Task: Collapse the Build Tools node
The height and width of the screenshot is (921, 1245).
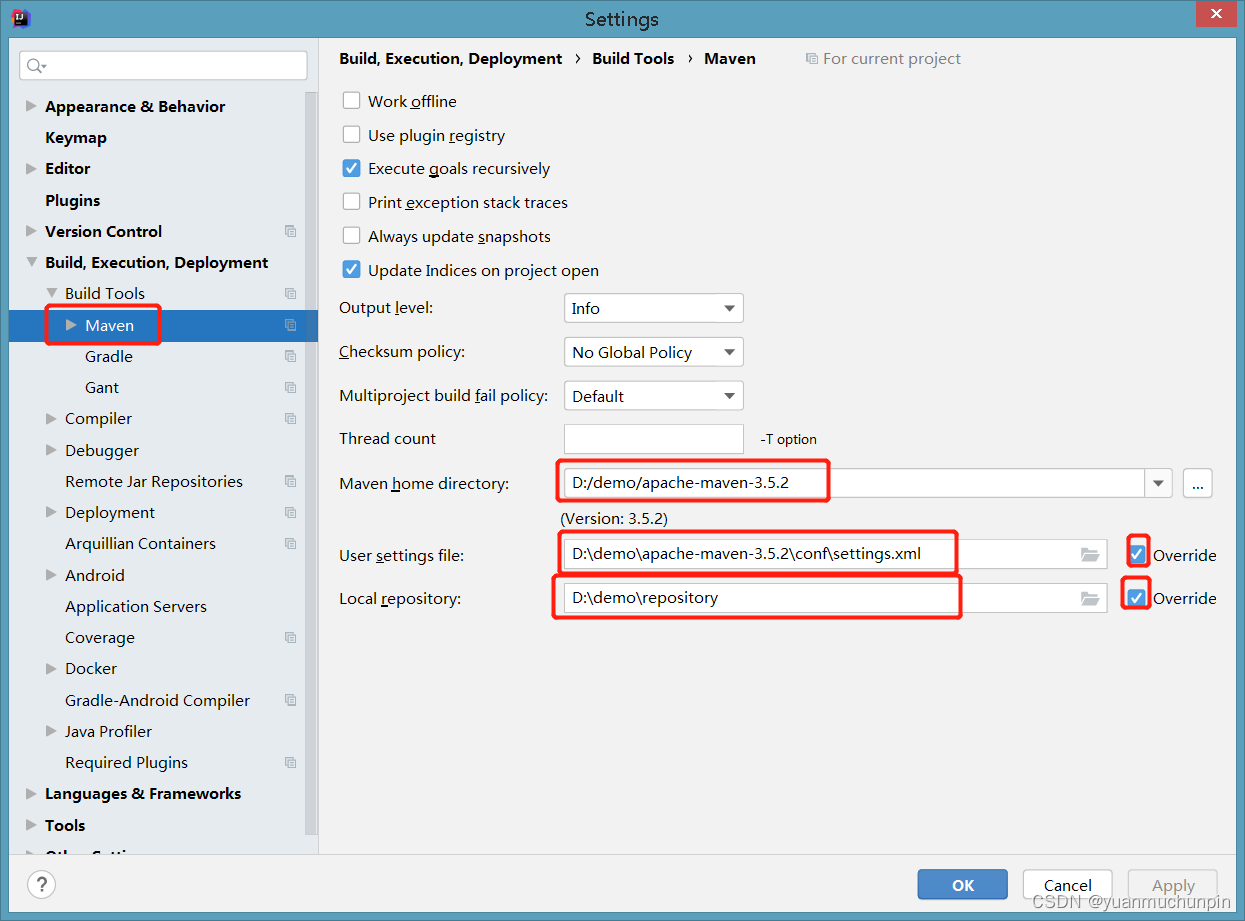Action: coord(51,293)
